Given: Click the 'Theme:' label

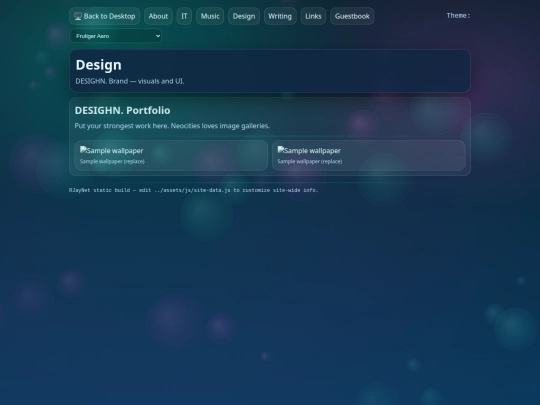Looking at the screenshot, I should point(458,15).
